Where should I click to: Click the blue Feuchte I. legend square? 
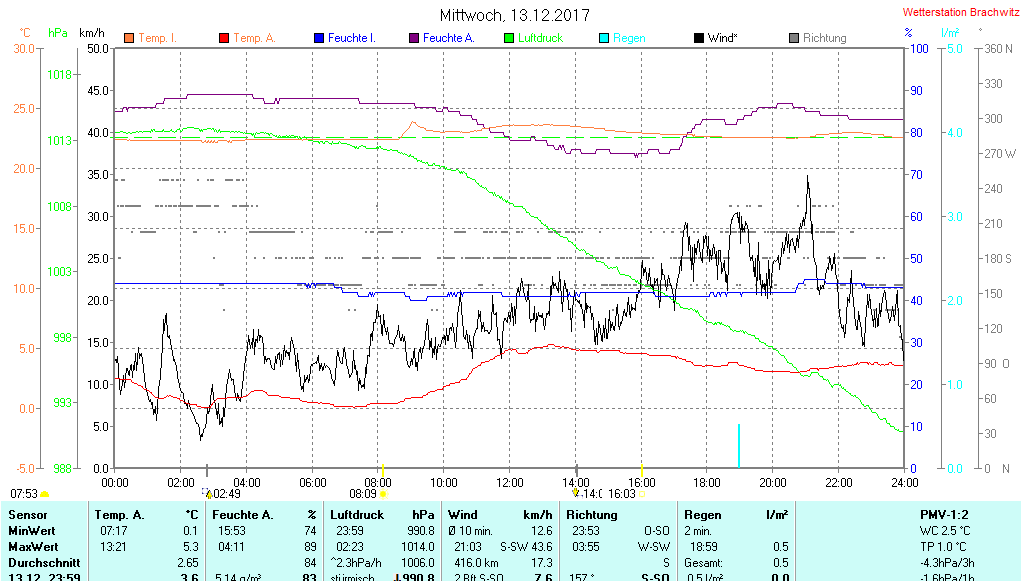[318, 38]
